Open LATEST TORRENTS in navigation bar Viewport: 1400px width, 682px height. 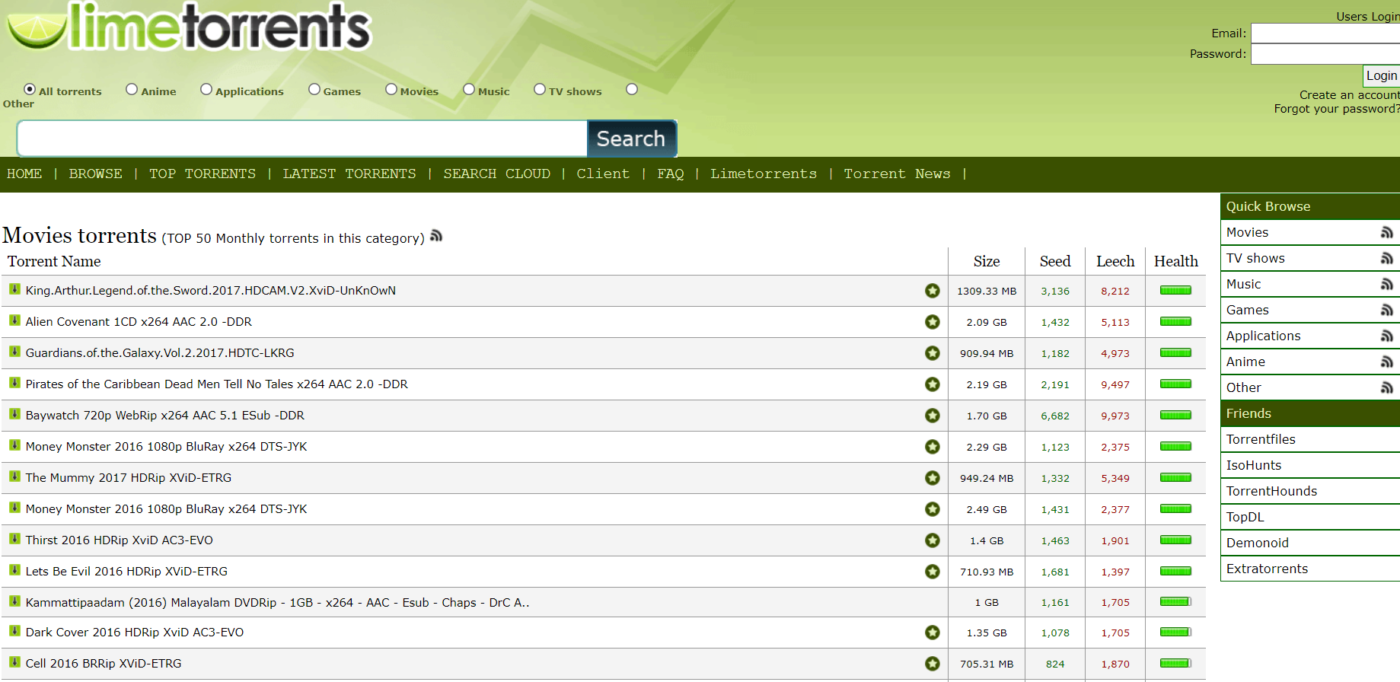click(x=349, y=174)
